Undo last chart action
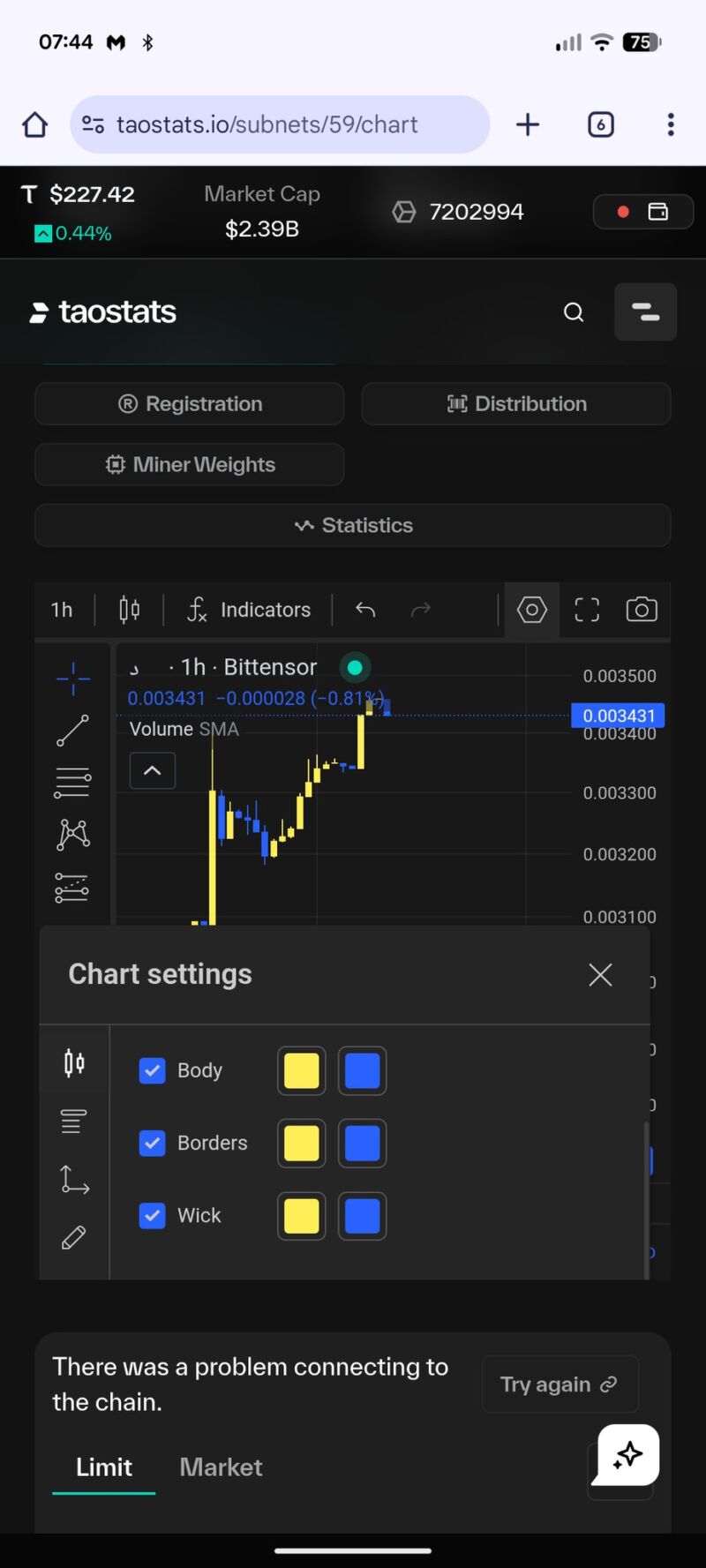Image resolution: width=706 pixels, height=1568 pixels. click(365, 610)
